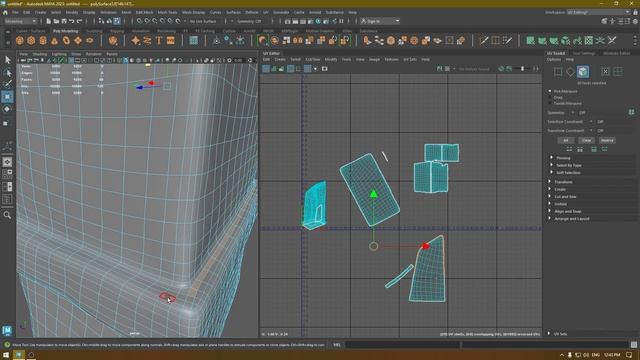This screenshot has height=360, width=640.
Task: Activate the Select tool in the toolbox
Action: tap(7, 60)
